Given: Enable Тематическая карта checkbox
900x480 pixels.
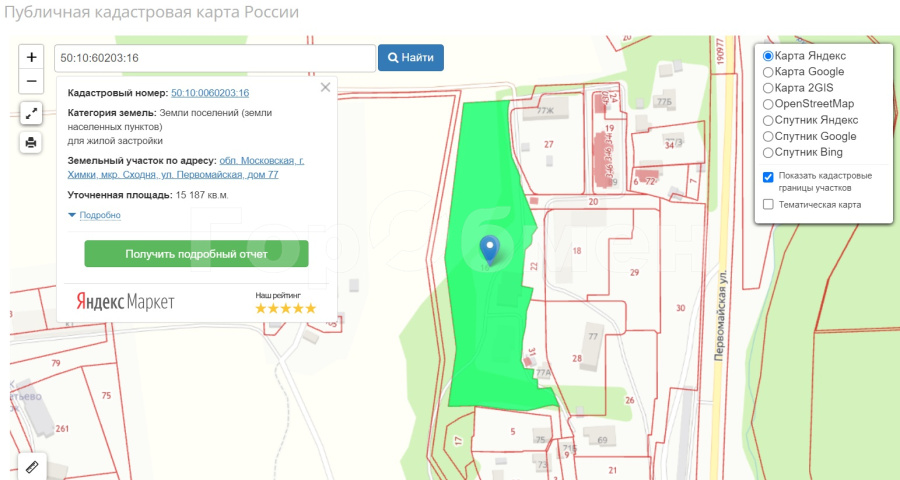Looking at the screenshot, I should point(768,205).
